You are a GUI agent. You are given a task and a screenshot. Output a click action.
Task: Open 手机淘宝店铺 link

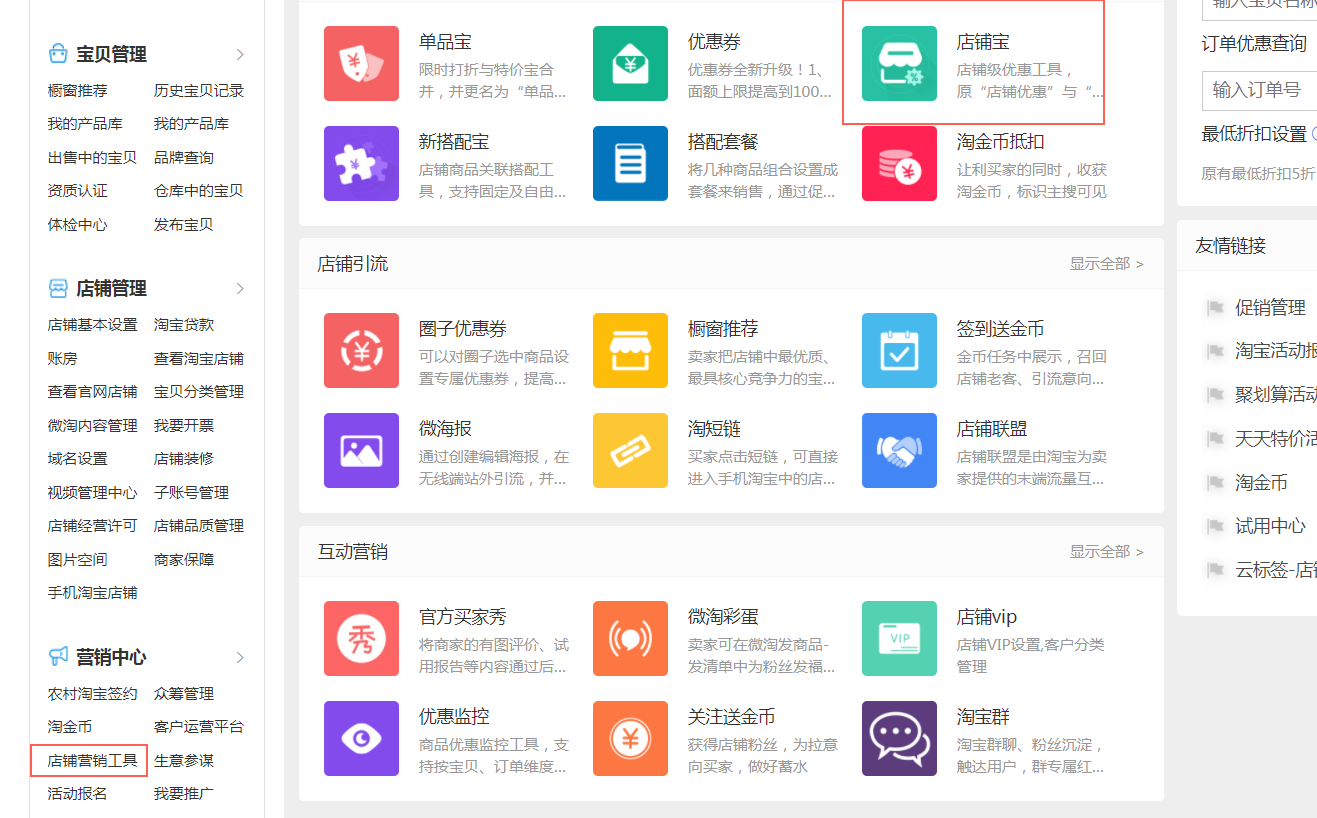coord(93,593)
